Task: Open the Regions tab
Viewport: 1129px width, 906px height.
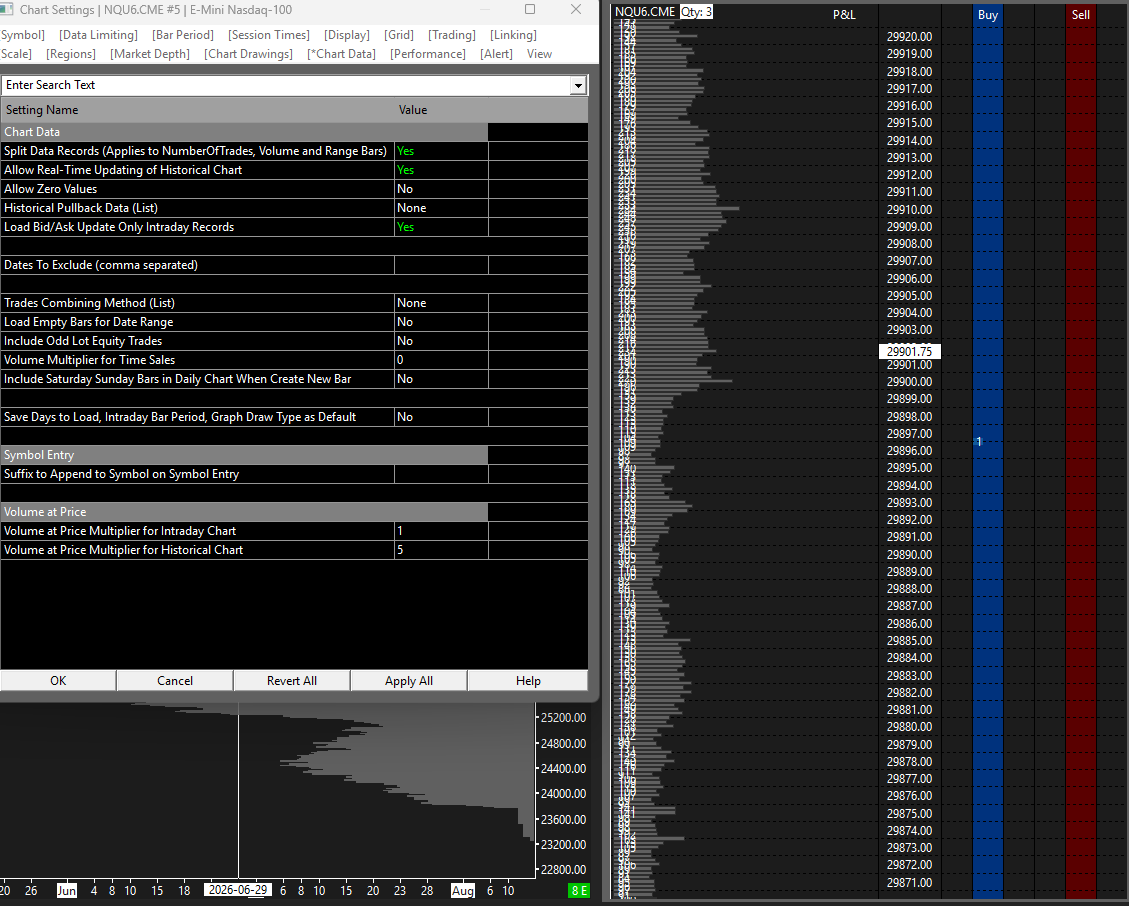Action: pos(71,54)
